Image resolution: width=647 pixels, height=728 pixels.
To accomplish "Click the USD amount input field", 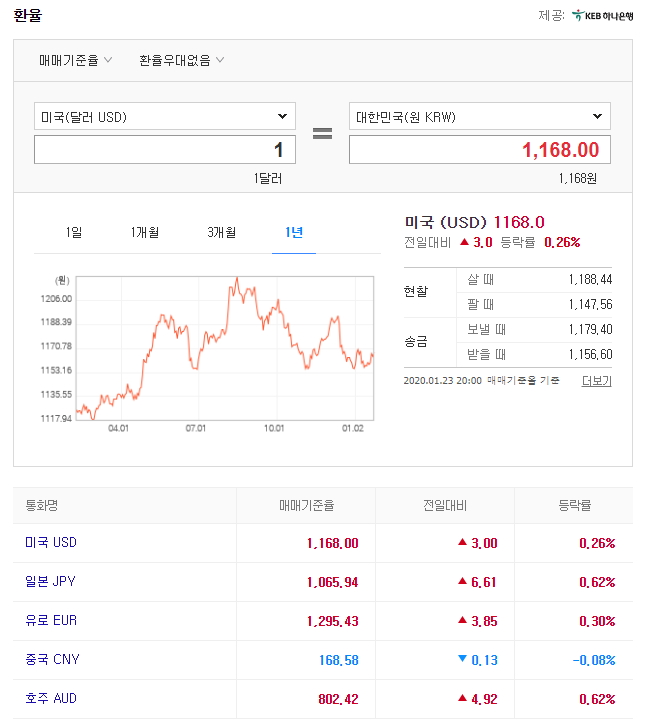I will 165,150.
